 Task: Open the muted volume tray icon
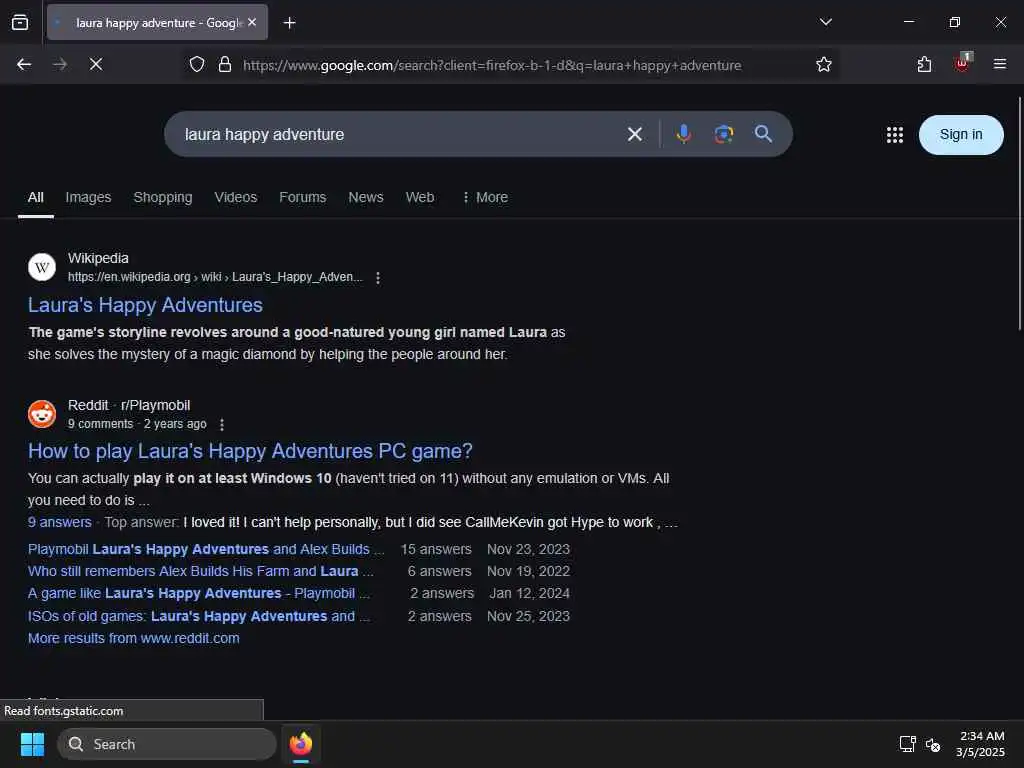pyautogui.click(x=933, y=744)
